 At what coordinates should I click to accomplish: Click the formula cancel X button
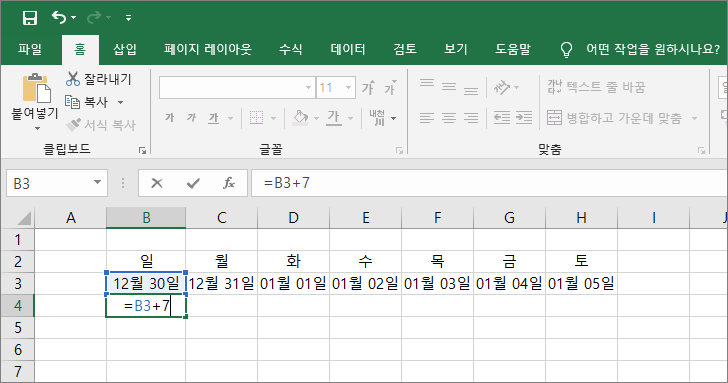(x=157, y=183)
